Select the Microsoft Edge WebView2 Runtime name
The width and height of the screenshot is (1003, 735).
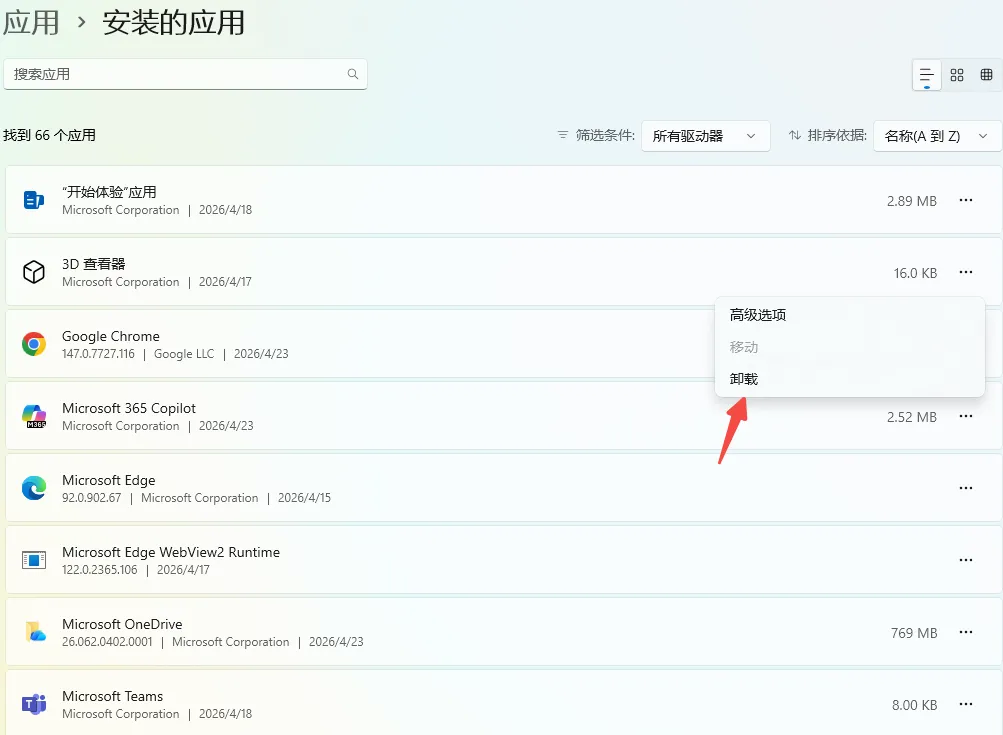click(171, 552)
